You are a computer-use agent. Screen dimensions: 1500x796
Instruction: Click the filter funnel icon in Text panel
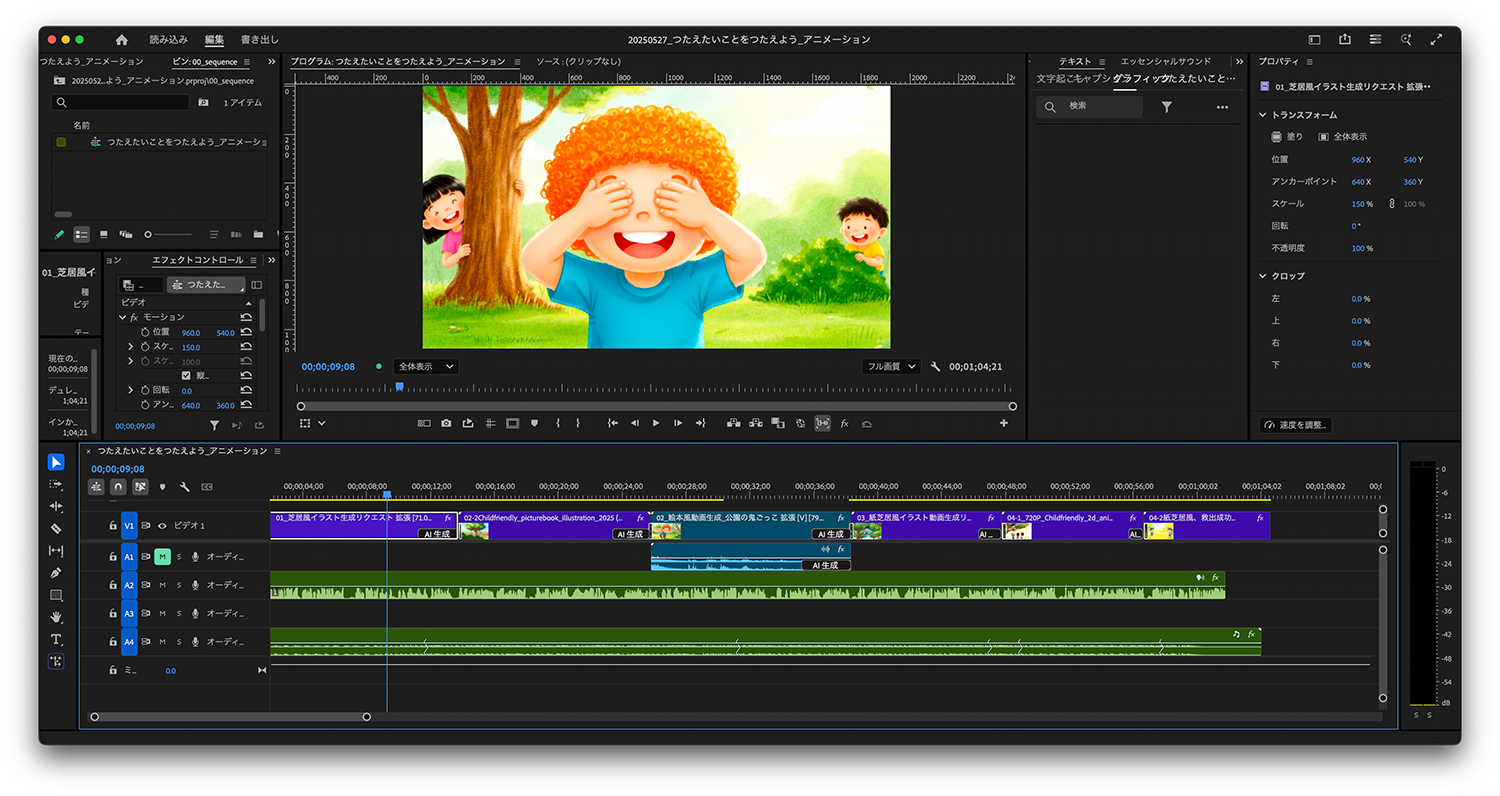[x=1166, y=107]
